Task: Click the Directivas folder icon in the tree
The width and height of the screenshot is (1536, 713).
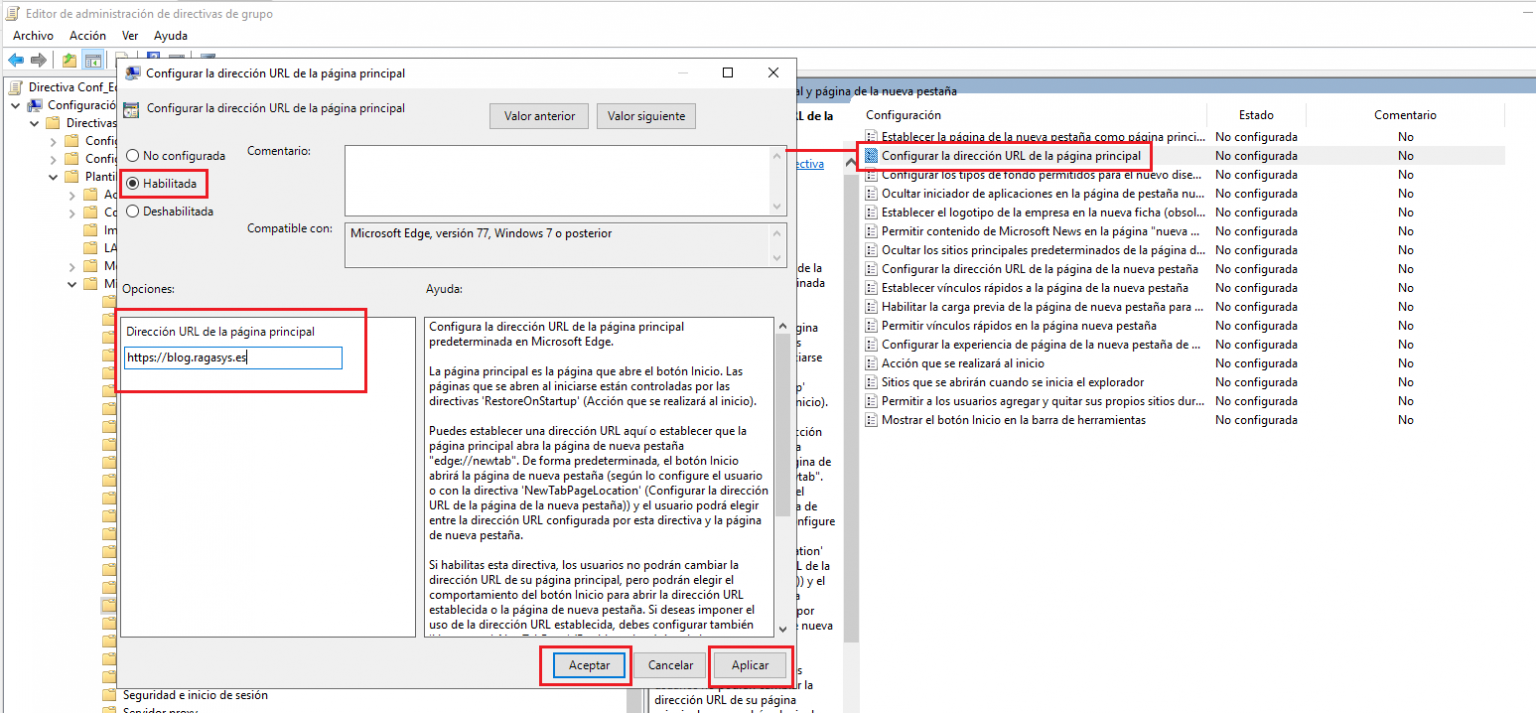Action: [52, 122]
